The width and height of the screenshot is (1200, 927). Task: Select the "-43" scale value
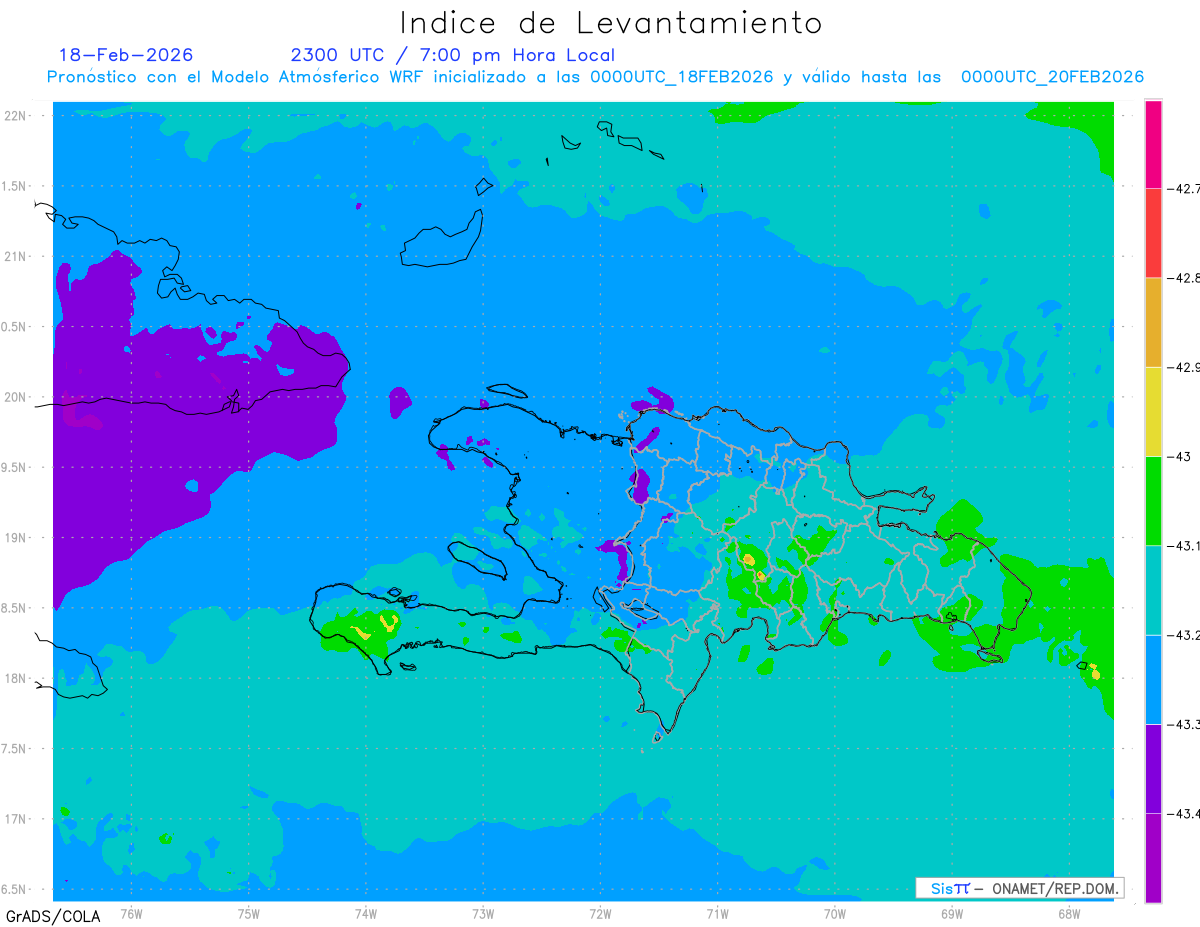pyautogui.click(x=1178, y=457)
